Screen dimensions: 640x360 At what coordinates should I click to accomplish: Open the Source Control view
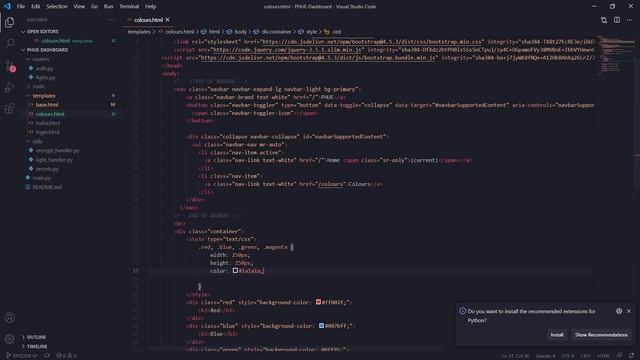click(9, 65)
